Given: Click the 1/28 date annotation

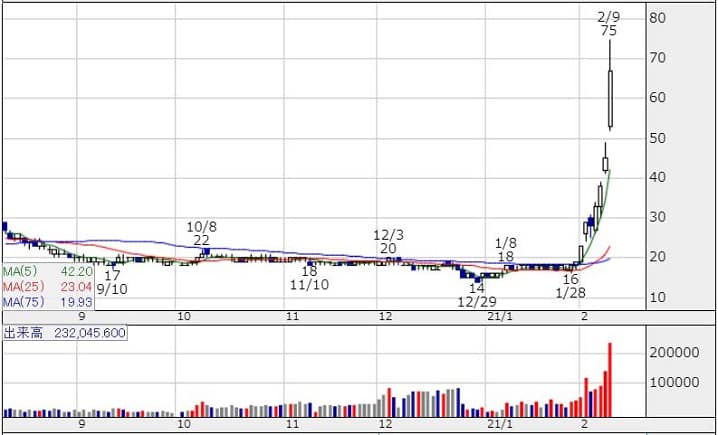Looking at the screenshot, I should 571,293.
